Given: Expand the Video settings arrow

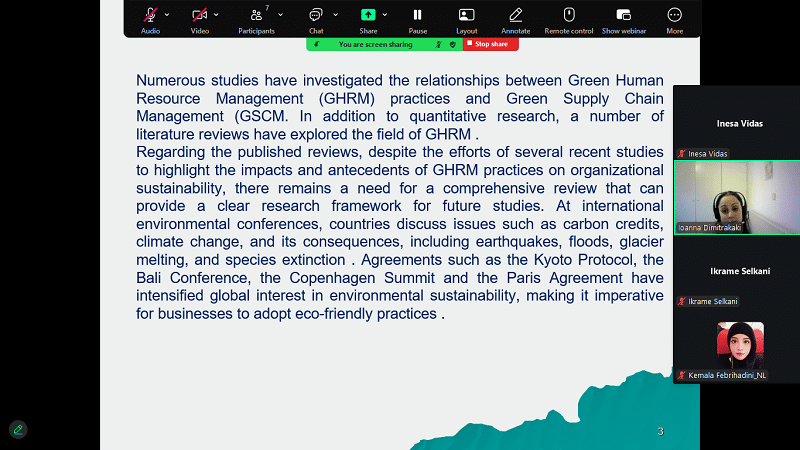Looking at the screenshot, I should tap(218, 15).
